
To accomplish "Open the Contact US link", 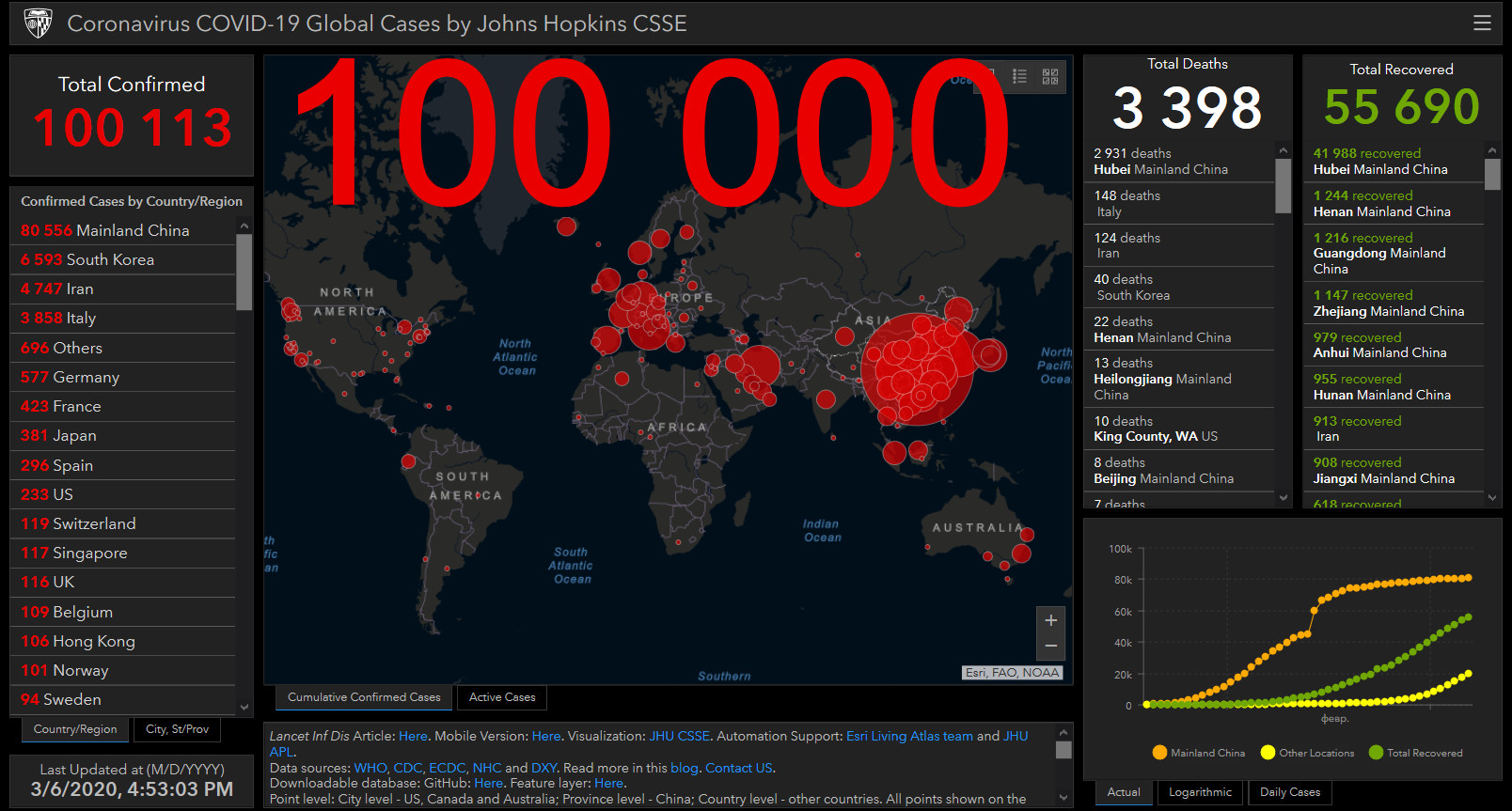I will pos(739,769).
